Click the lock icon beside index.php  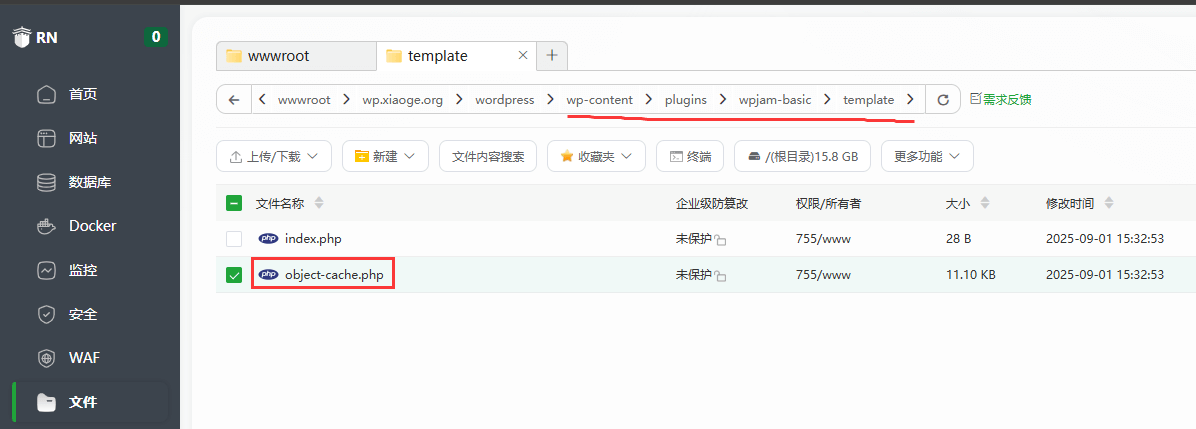coord(720,241)
